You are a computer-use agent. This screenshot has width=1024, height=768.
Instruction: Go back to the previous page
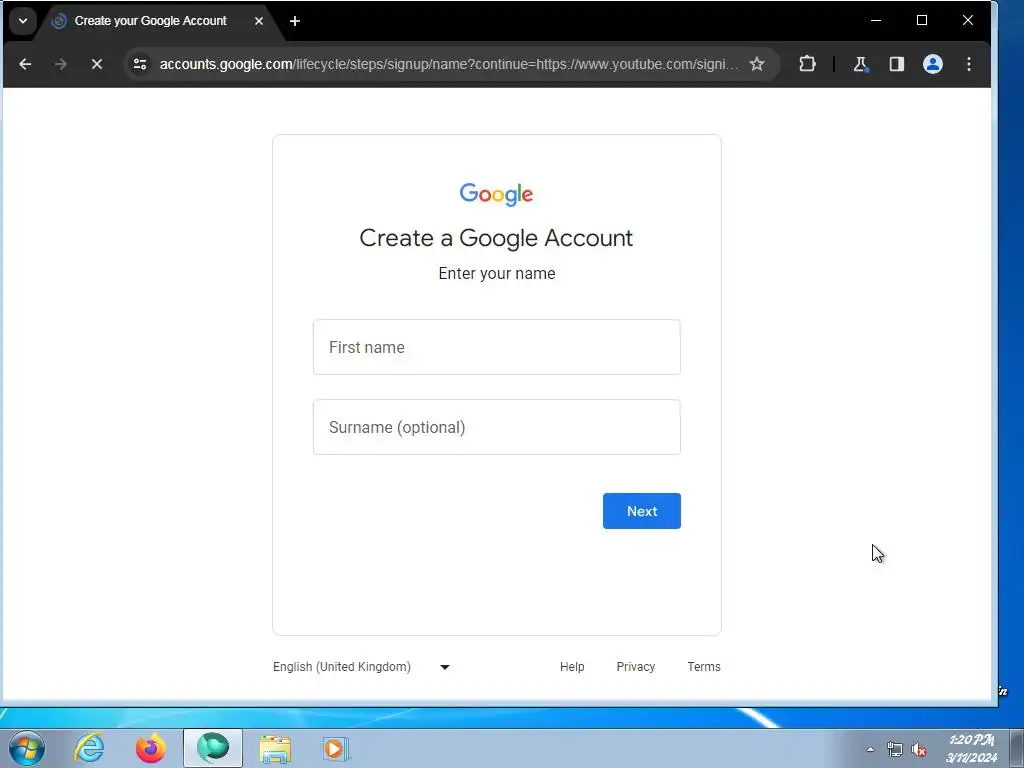point(25,64)
